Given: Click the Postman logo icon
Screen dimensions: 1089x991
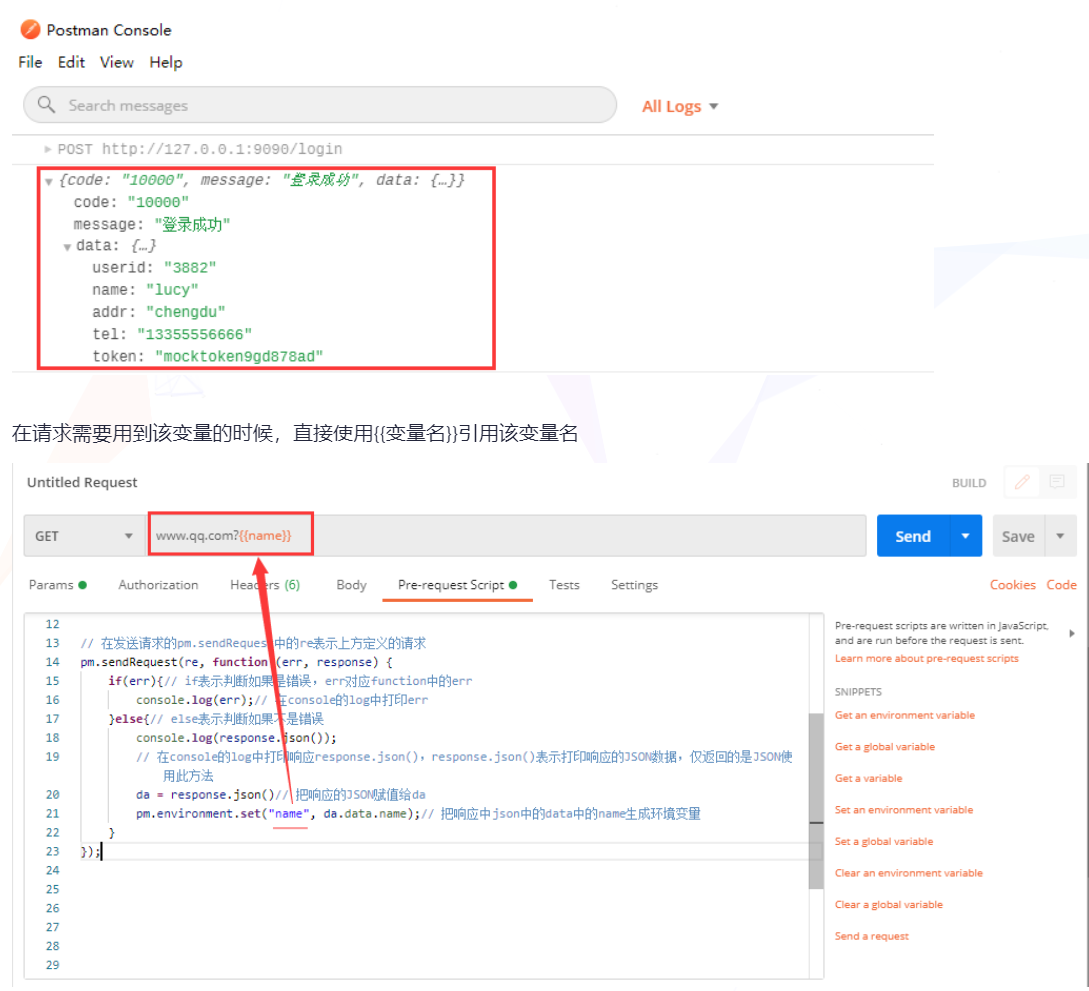Looking at the screenshot, I should pyautogui.click(x=30, y=29).
